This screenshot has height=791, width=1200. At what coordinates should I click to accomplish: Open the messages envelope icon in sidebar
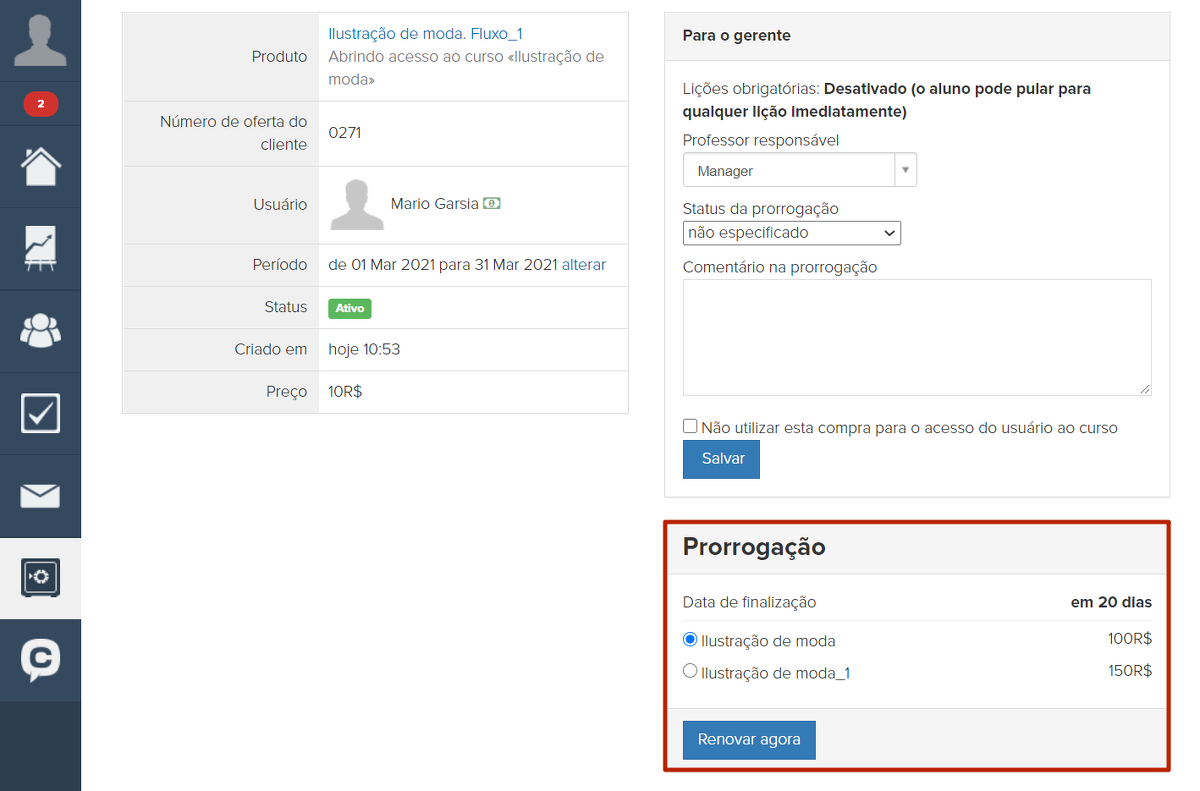pos(40,496)
